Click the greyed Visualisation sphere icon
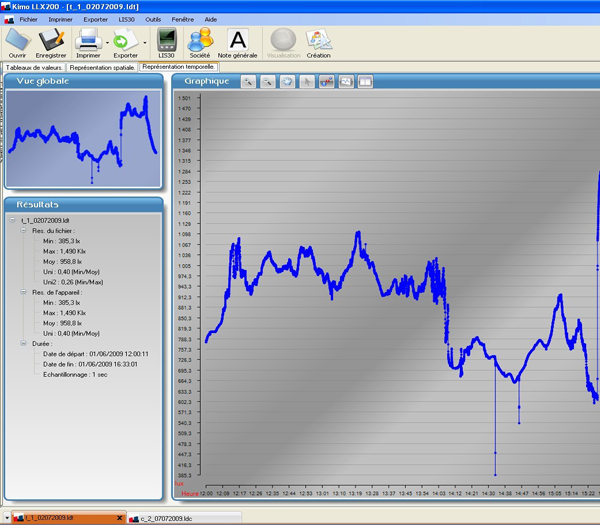 pyautogui.click(x=284, y=39)
